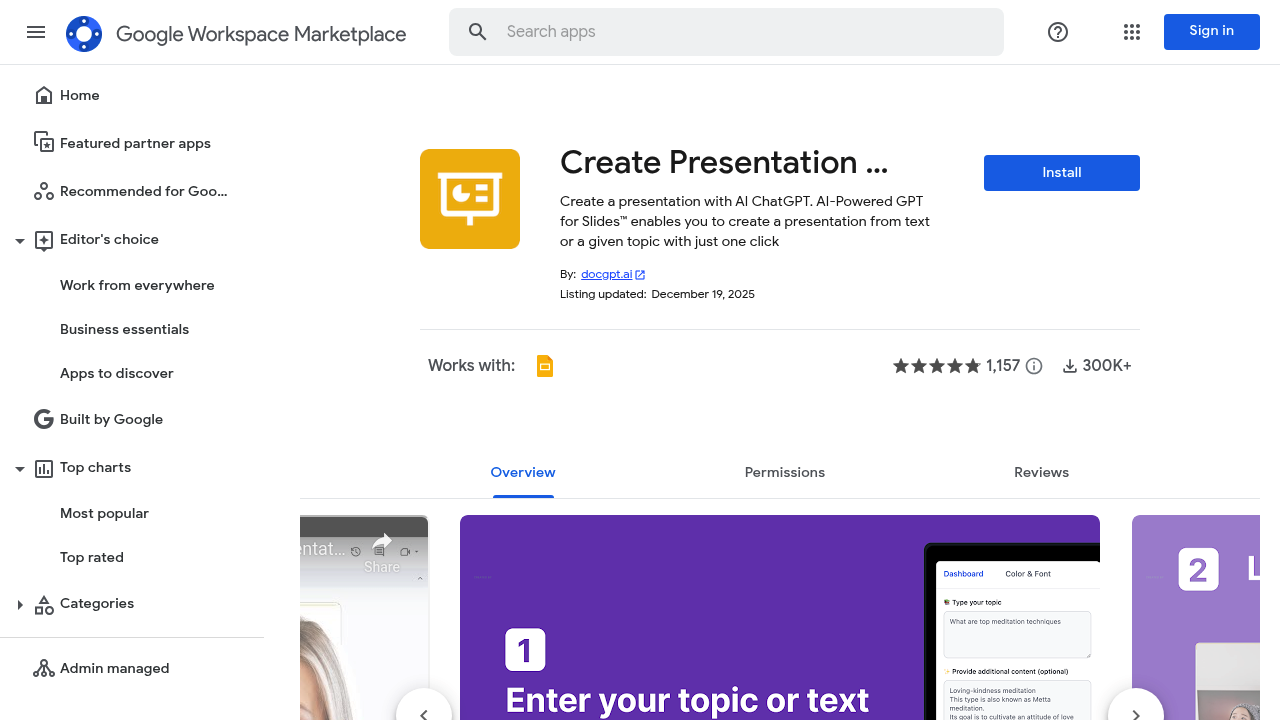Collapse the Editor's choice section
Screen dimensions: 1280x720
tap(19, 240)
